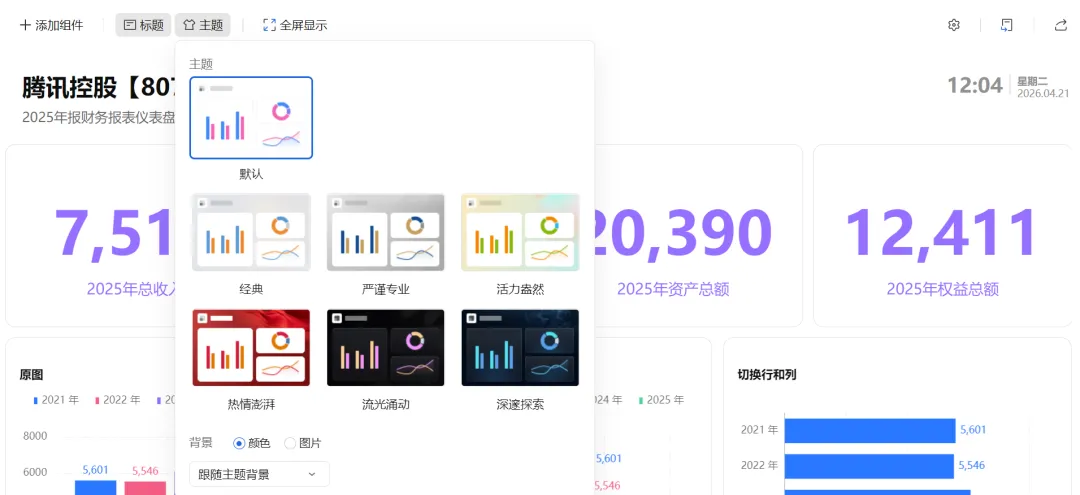Toggle 2022 年 legend in 原图 chart

118,399
